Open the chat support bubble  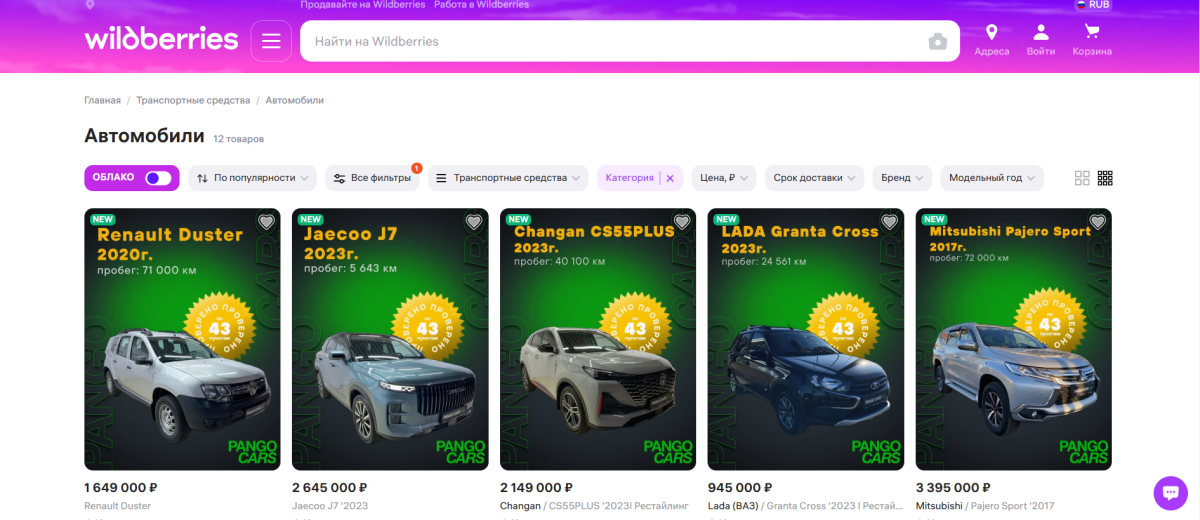(x=1170, y=493)
